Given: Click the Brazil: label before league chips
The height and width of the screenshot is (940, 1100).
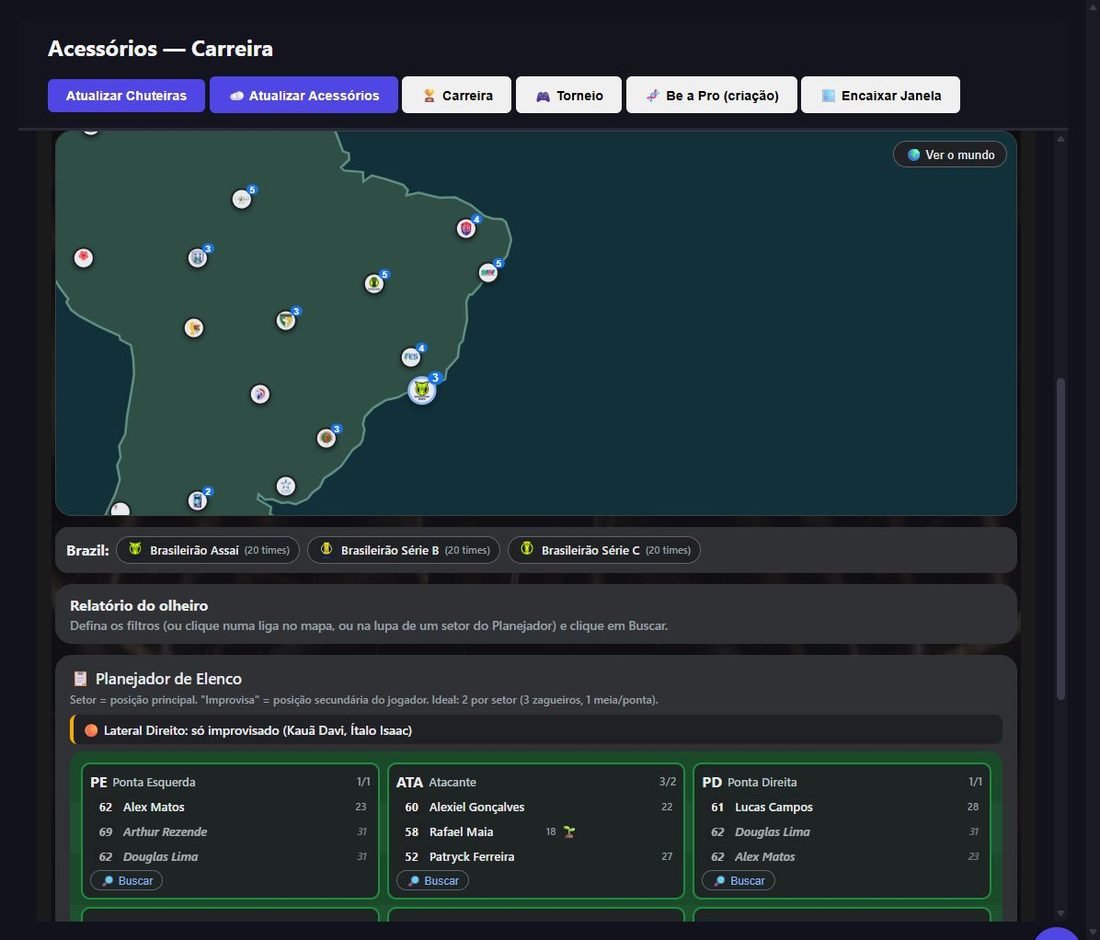Looking at the screenshot, I should 88,550.
